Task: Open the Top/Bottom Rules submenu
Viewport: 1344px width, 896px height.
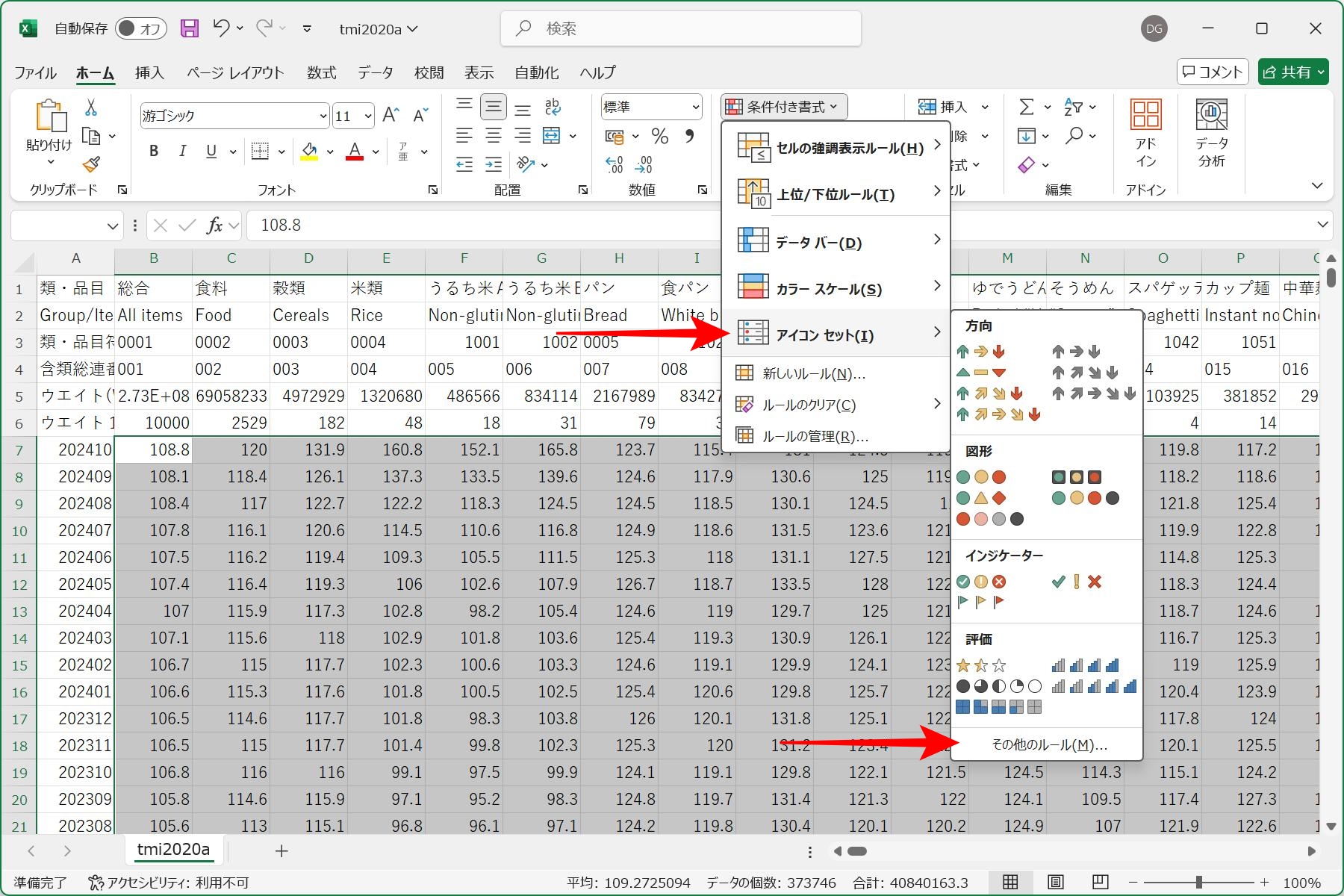Action: [x=836, y=194]
